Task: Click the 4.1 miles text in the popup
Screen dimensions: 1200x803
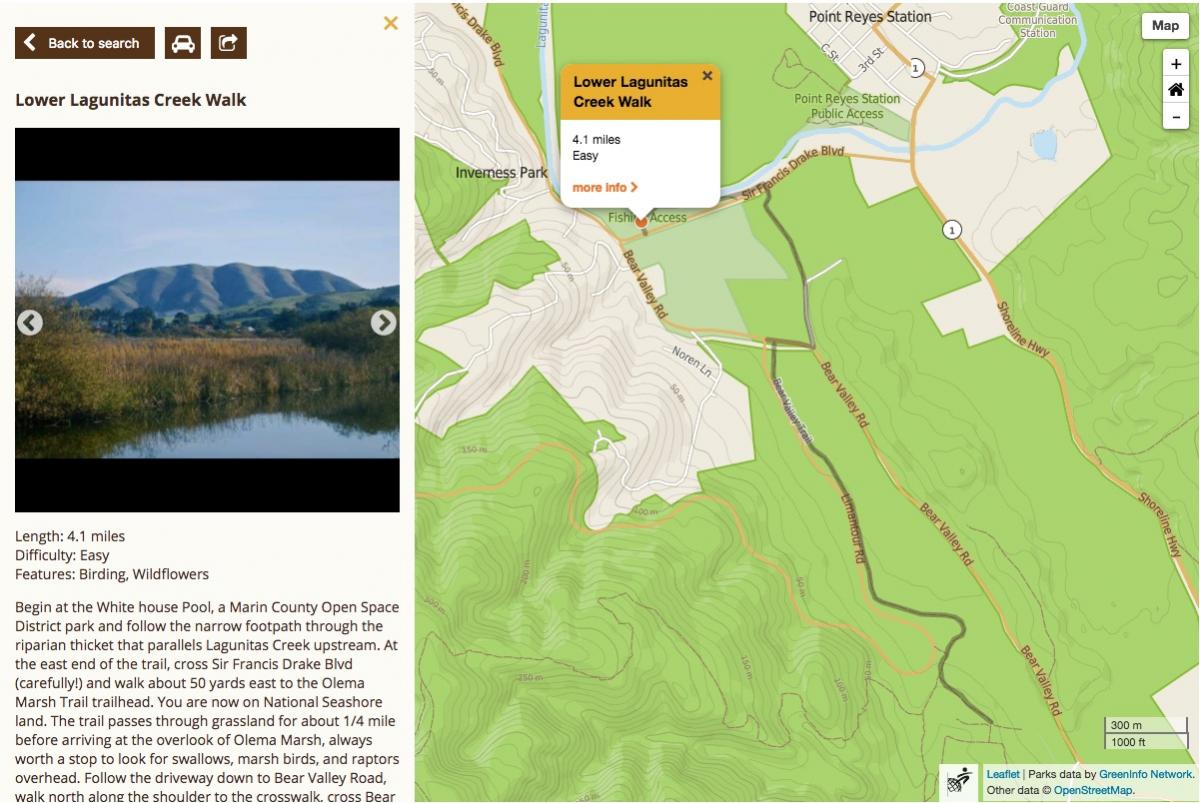Action: [596, 139]
